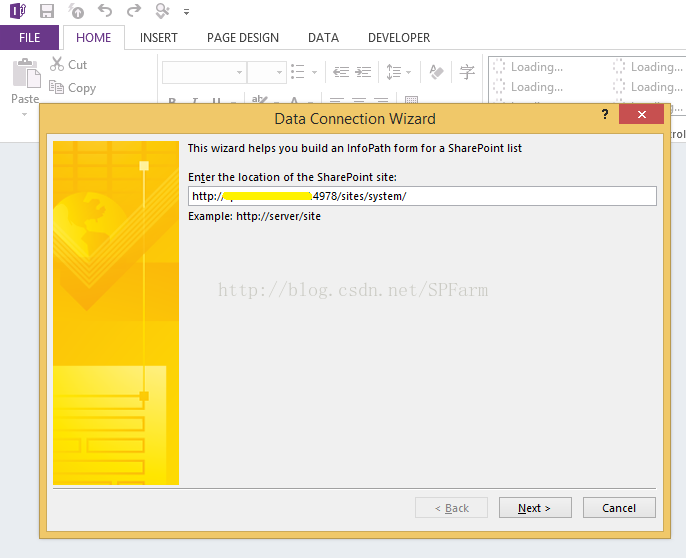Click the help question mark in wizard
686x558 pixels.
tap(605, 115)
